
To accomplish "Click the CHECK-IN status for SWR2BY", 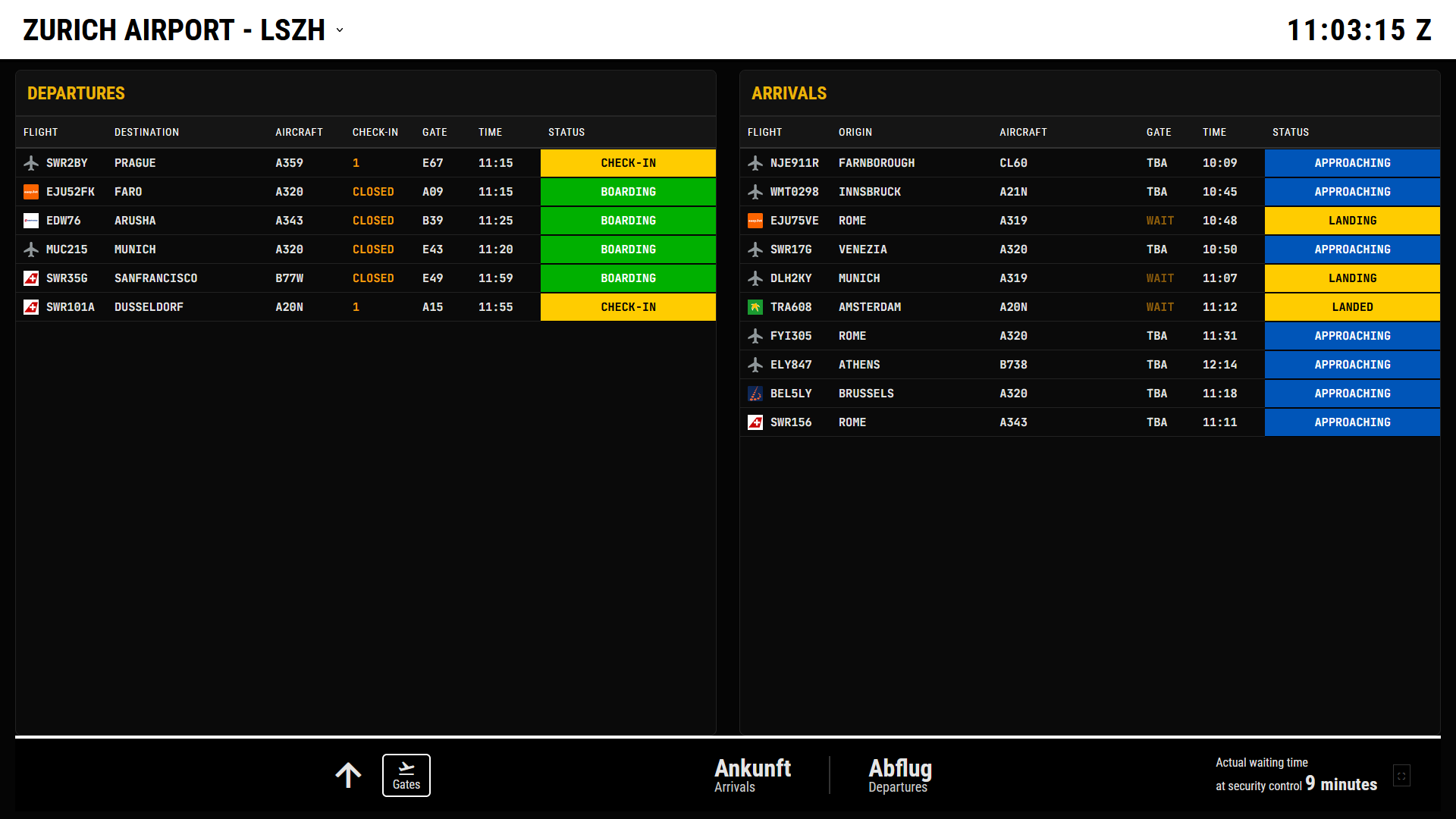I will (628, 163).
